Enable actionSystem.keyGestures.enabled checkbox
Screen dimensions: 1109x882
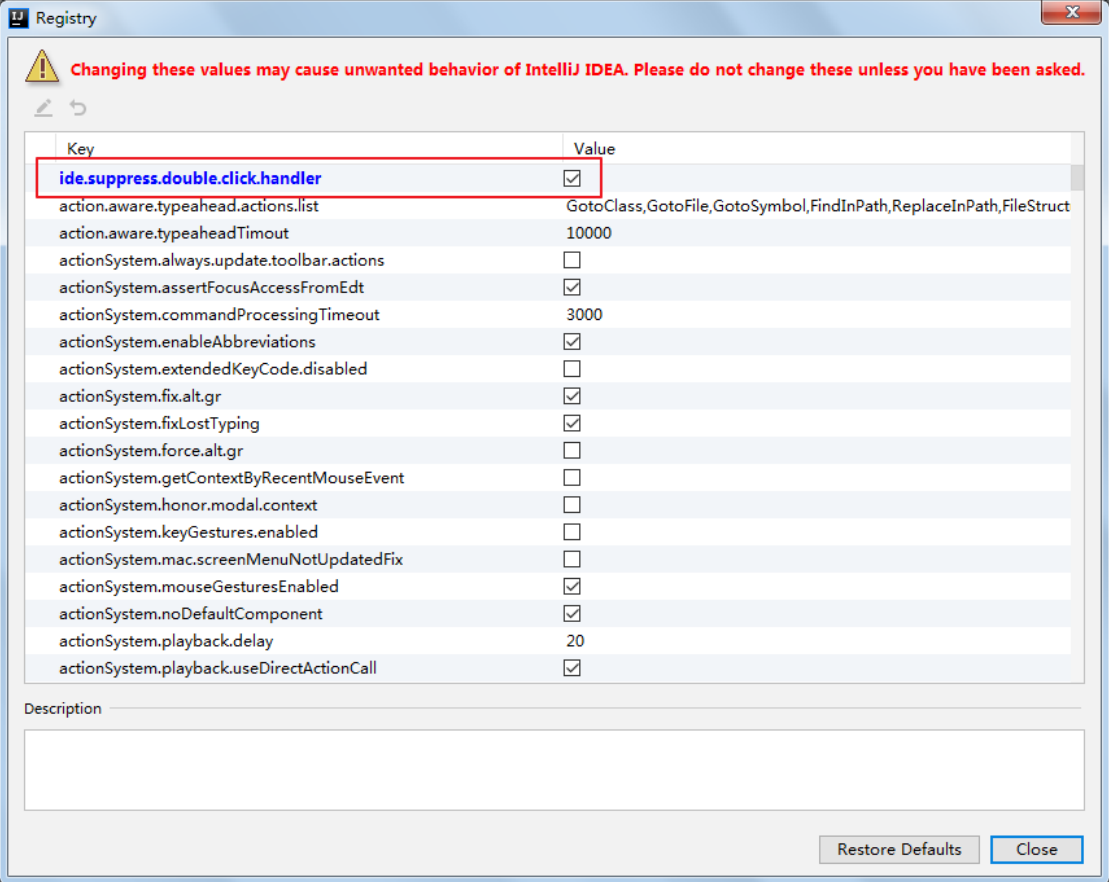572,532
